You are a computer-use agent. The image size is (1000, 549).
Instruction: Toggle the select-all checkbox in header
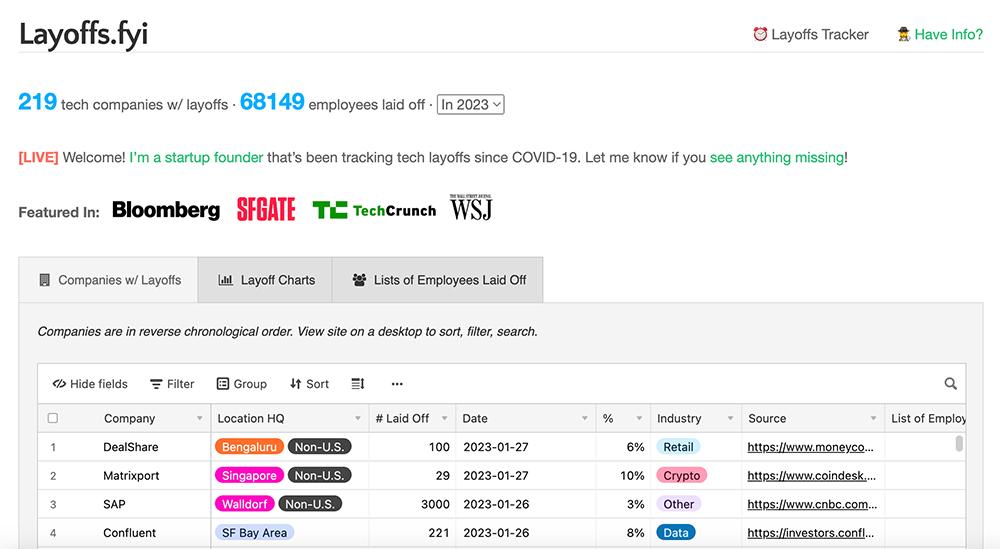point(53,418)
